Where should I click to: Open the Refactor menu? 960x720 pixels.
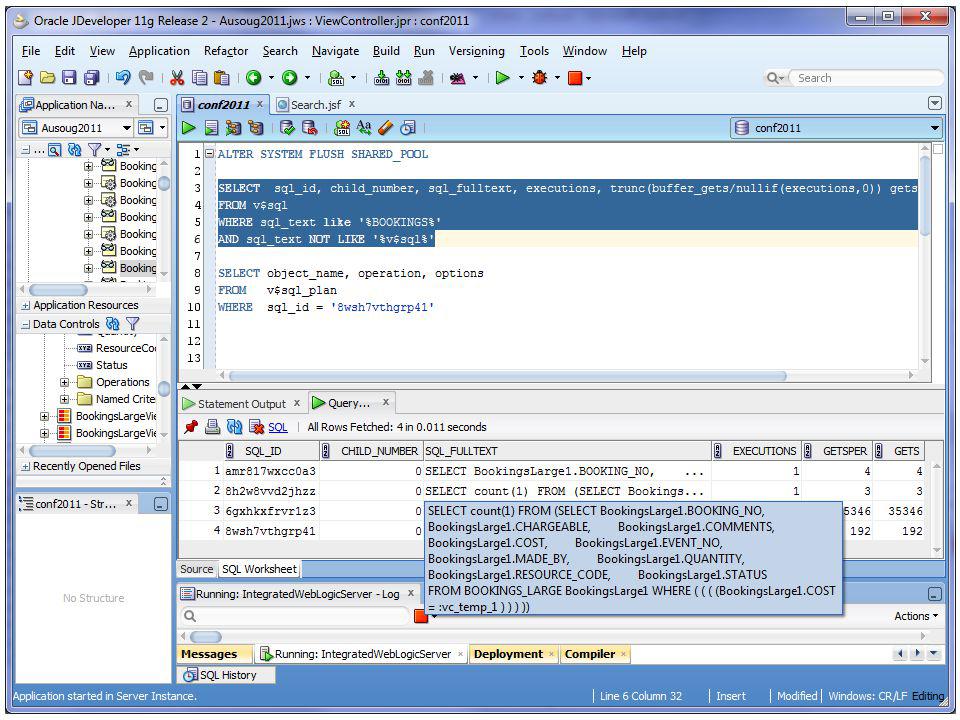[x=226, y=51]
